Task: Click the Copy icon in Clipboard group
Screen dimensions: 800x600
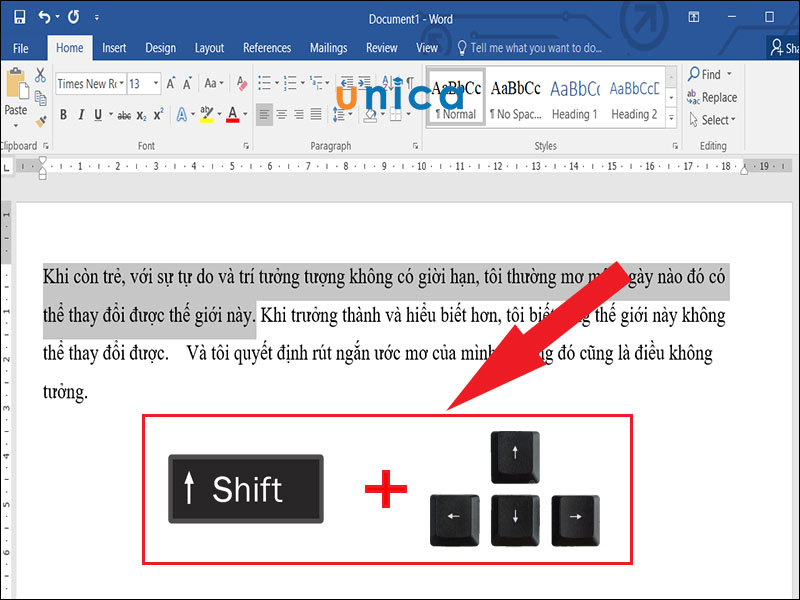Action: [40, 97]
